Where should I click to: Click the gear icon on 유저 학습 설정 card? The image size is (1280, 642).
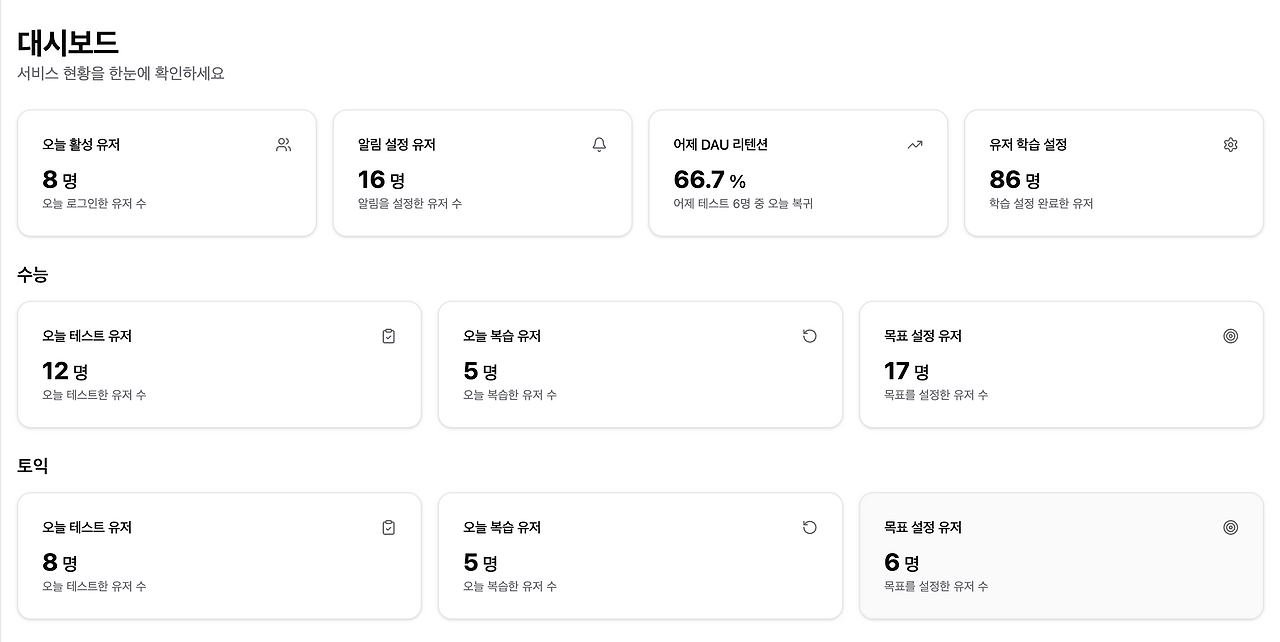point(1230,145)
